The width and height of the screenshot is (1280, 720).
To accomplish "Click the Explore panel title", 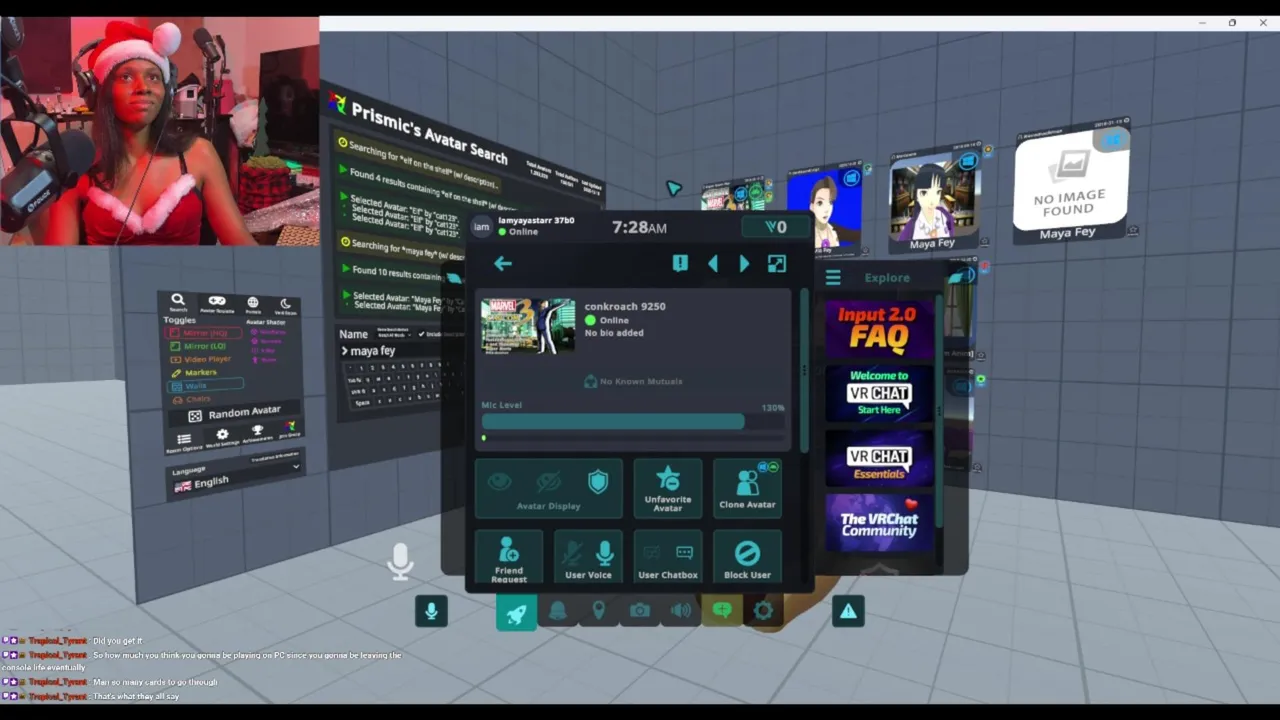I will (x=887, y=278).
